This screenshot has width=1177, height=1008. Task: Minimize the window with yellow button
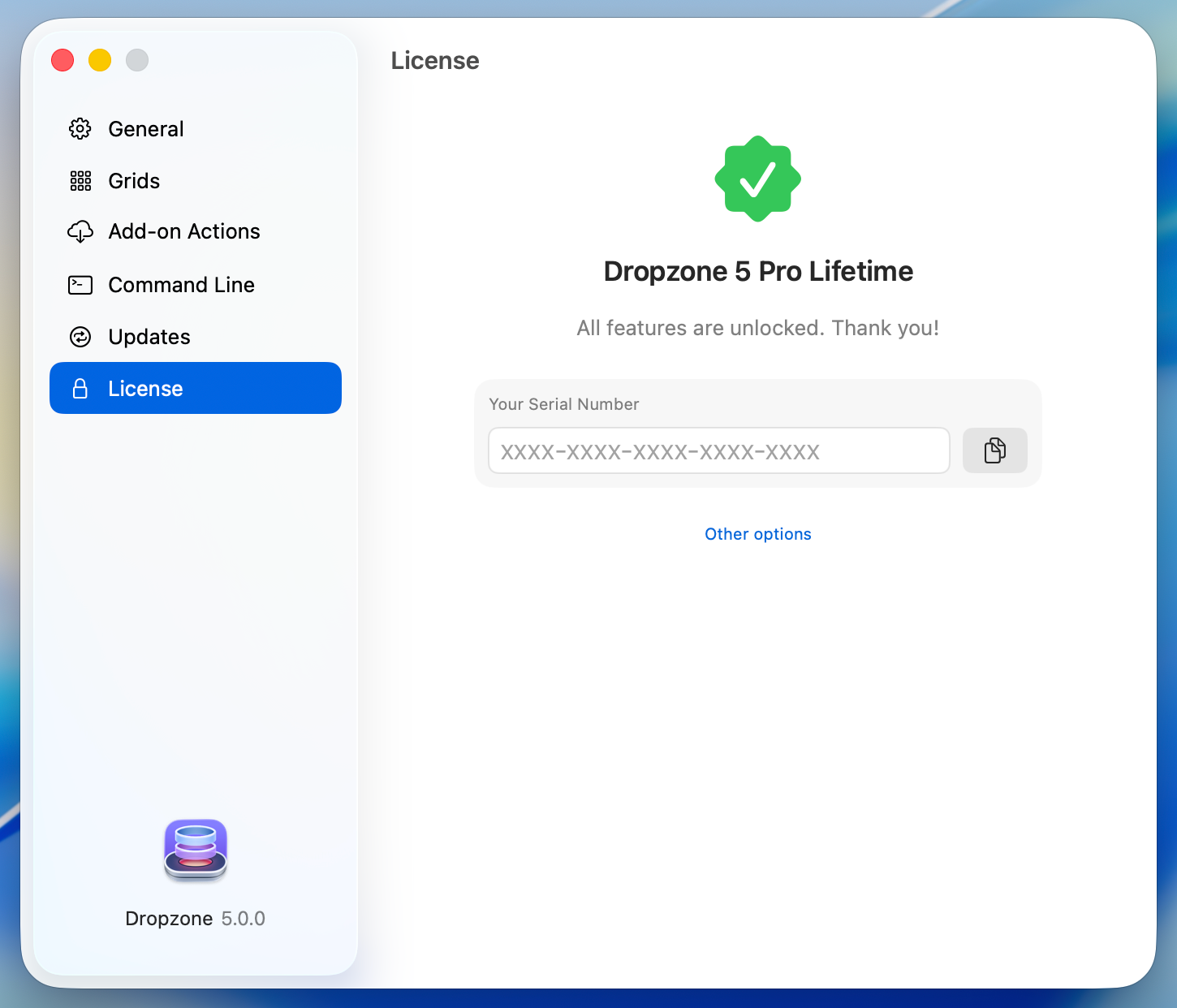tap(100, 60)
